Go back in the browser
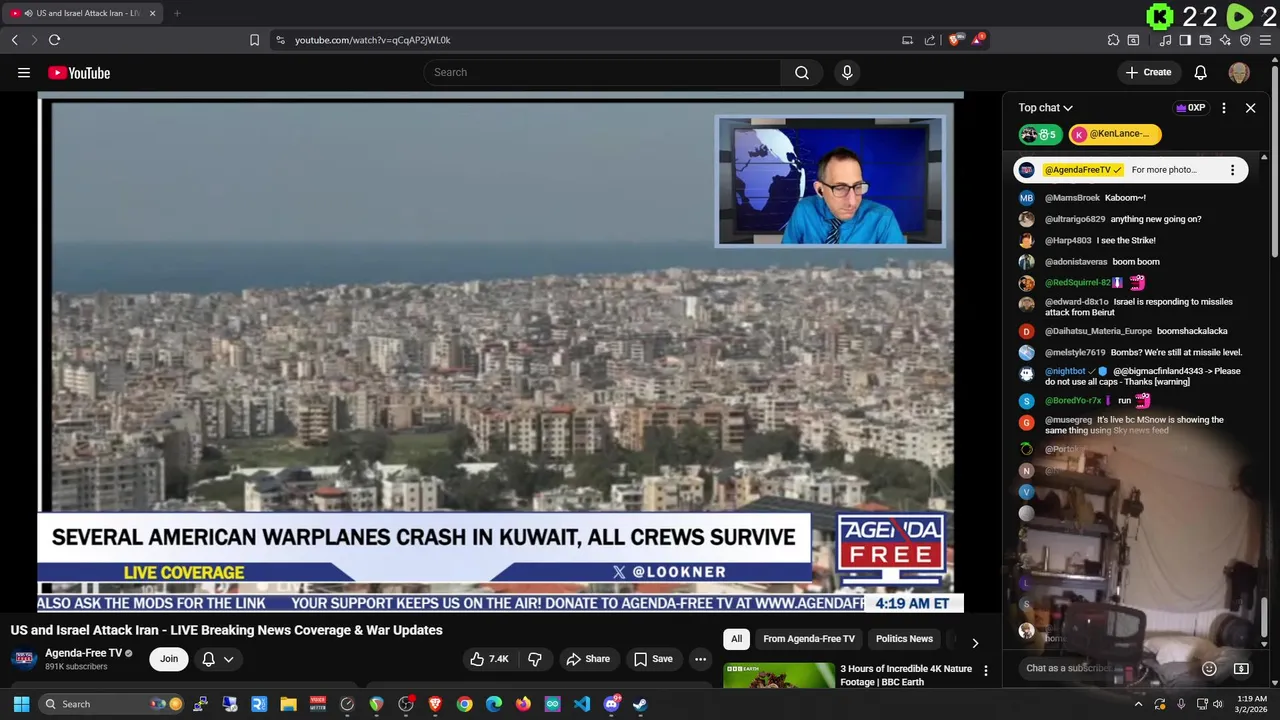 click(x=14, y=40)
